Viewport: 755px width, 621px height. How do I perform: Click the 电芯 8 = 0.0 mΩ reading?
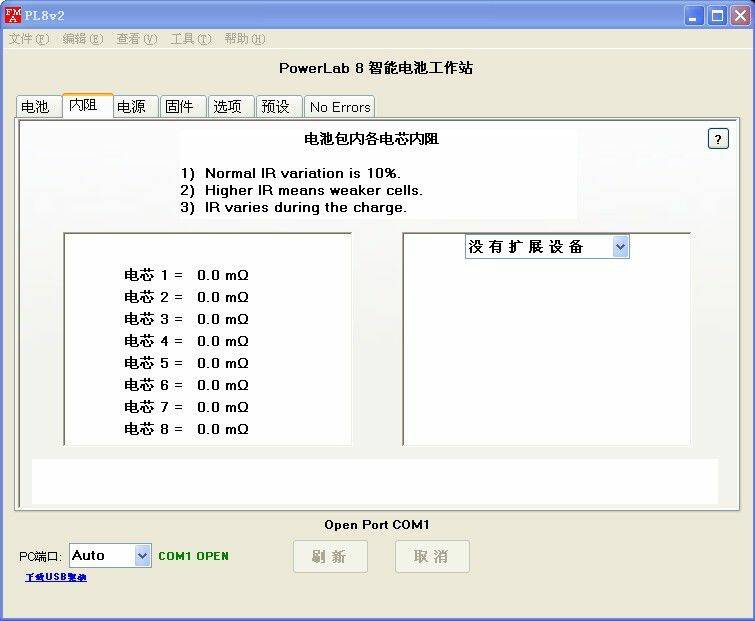coord(186,429)
